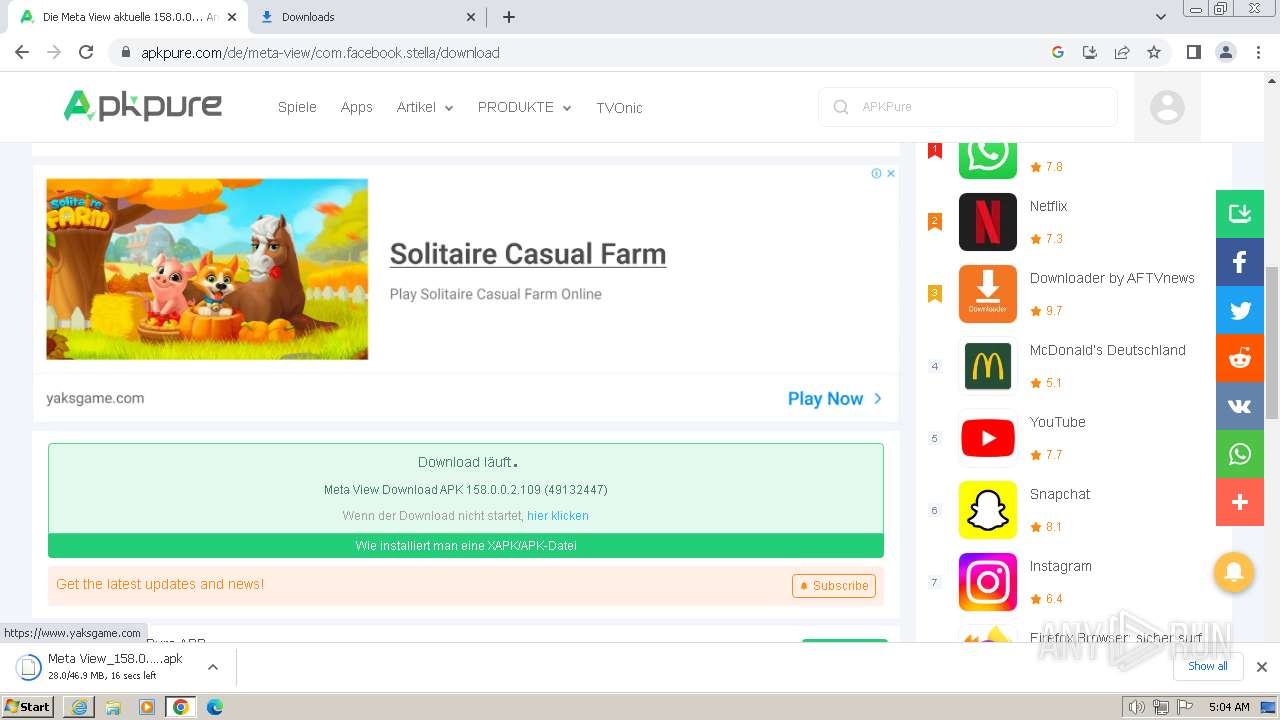
Task: Close the Solitaire ad with X
Action: (891, 173)
